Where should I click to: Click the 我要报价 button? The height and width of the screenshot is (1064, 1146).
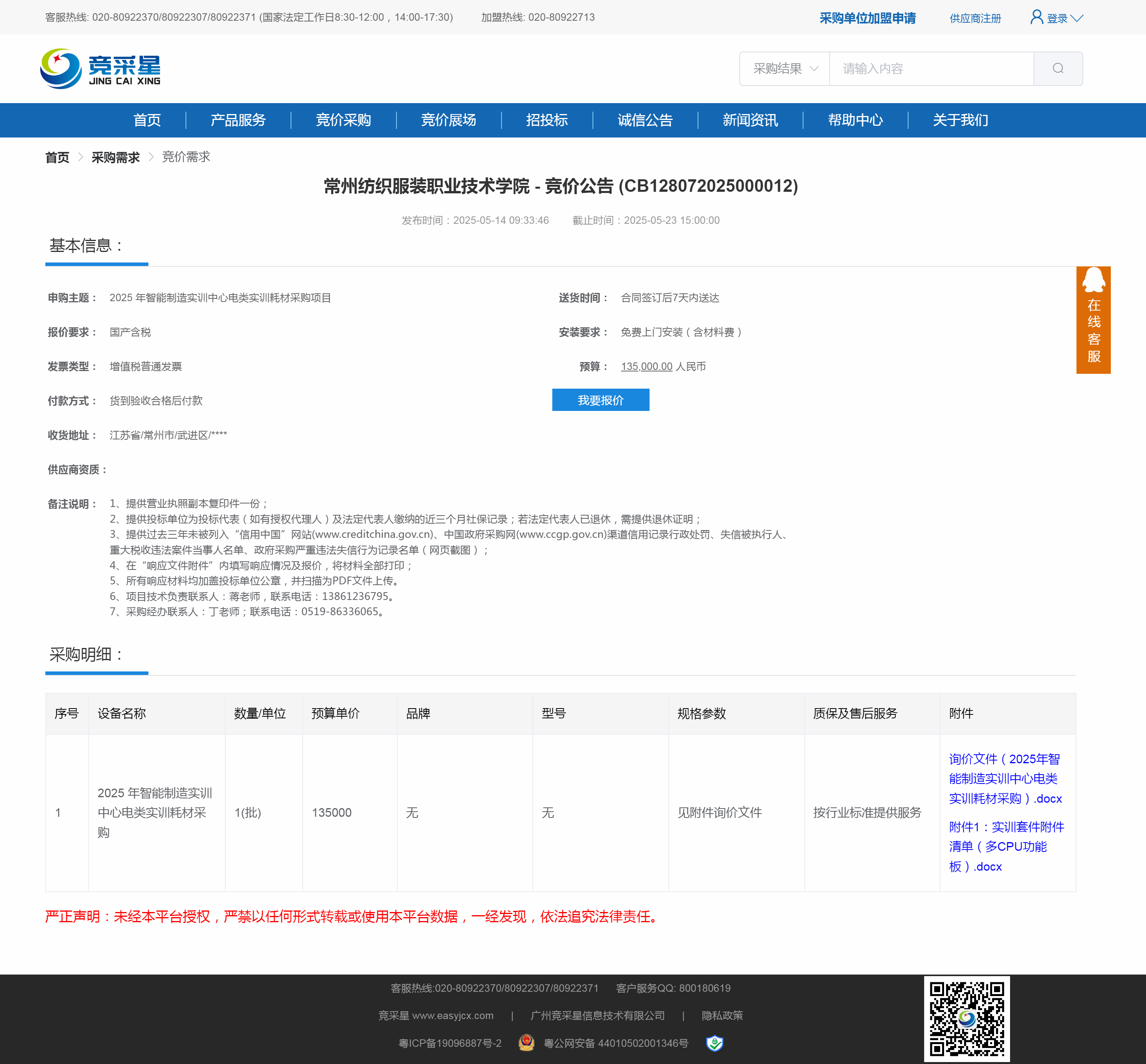(600, 400)
